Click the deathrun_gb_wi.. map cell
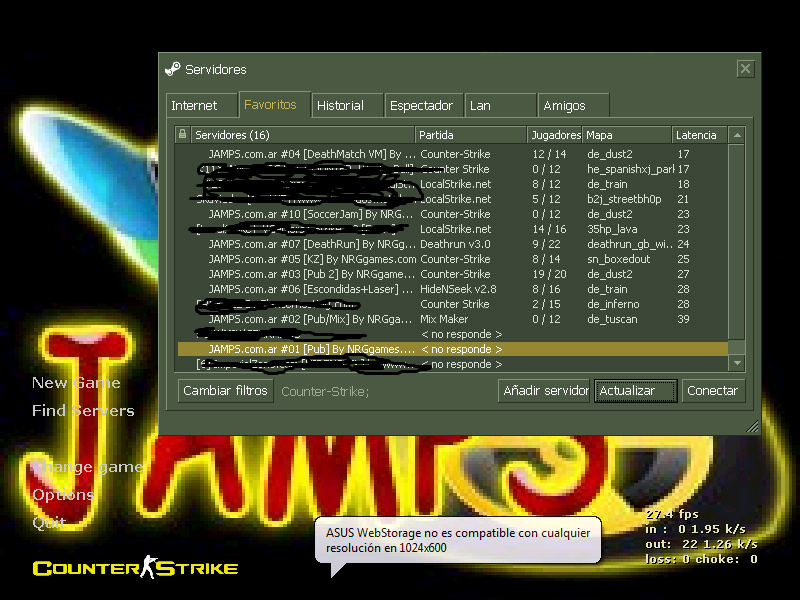 coord(630,244)
